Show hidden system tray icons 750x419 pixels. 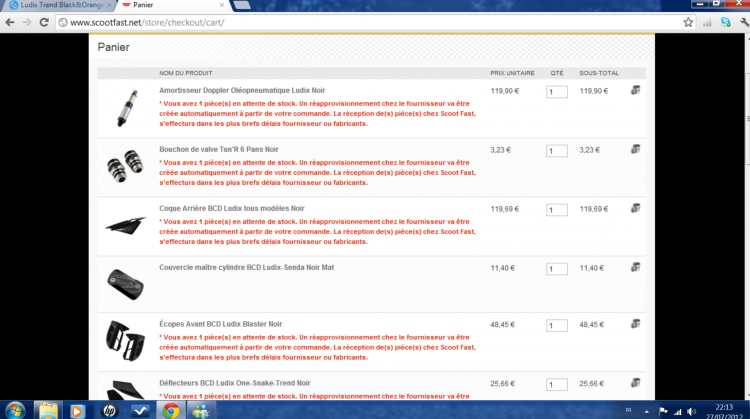[647, 412]
